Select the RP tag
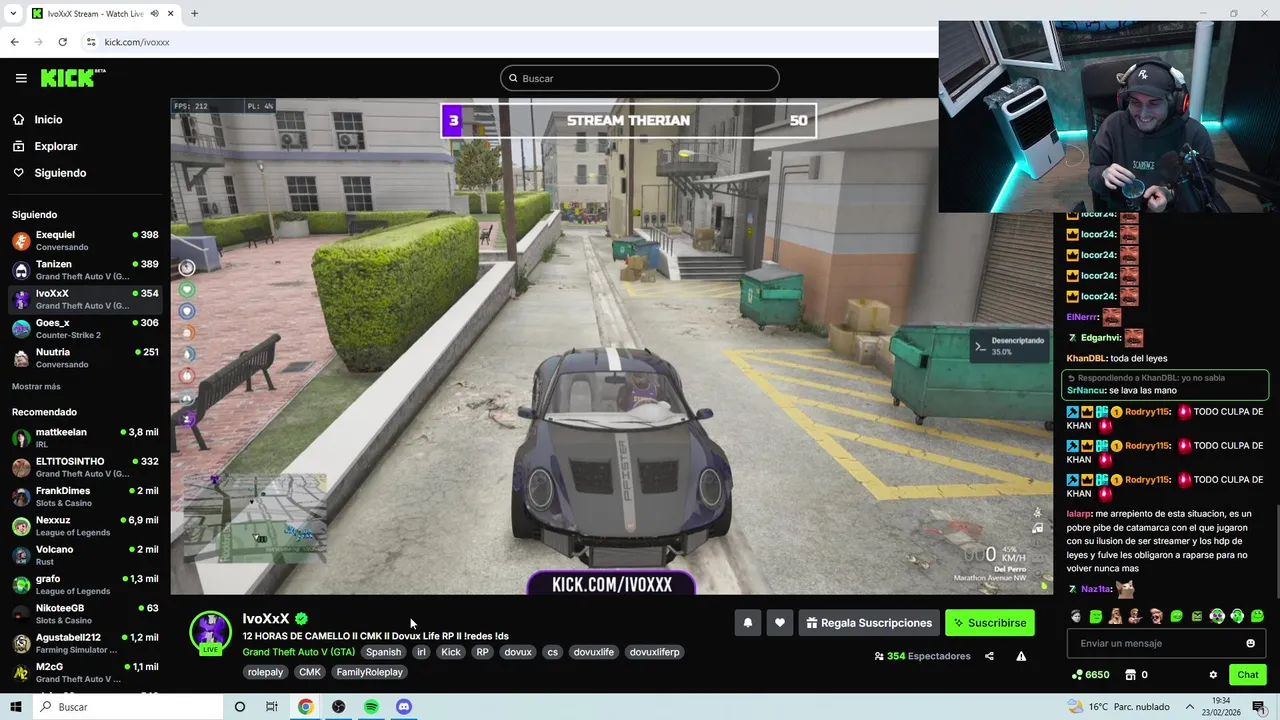This screenshot has height=720, width=1280. pyautogui.click(x=482, y=652)
